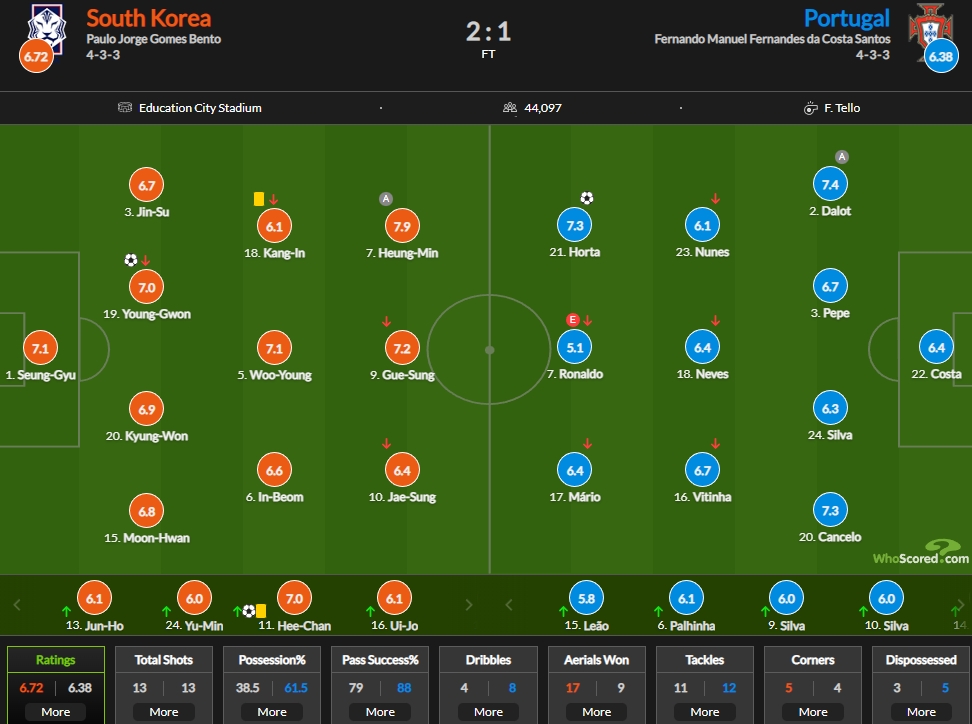Open More under Total Shots
This screenshot has width=972, height=724.
coord(164,712)
